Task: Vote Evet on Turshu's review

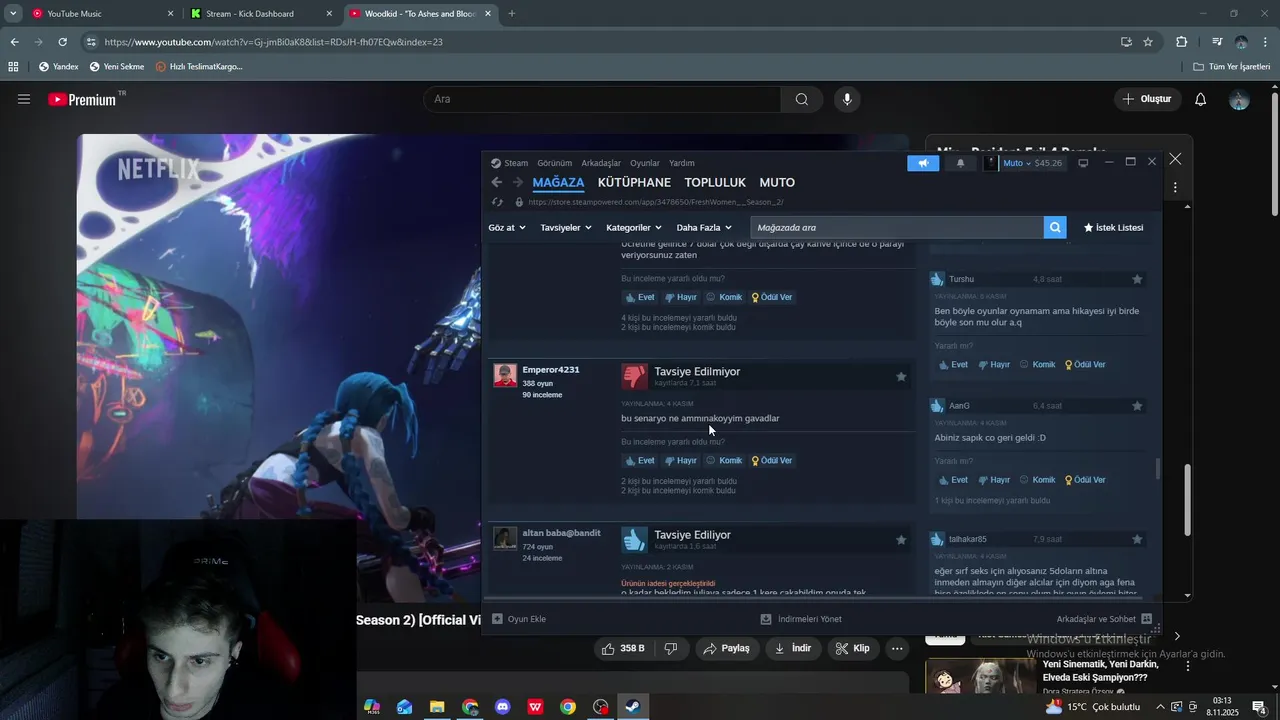Action: coord(953,365)
